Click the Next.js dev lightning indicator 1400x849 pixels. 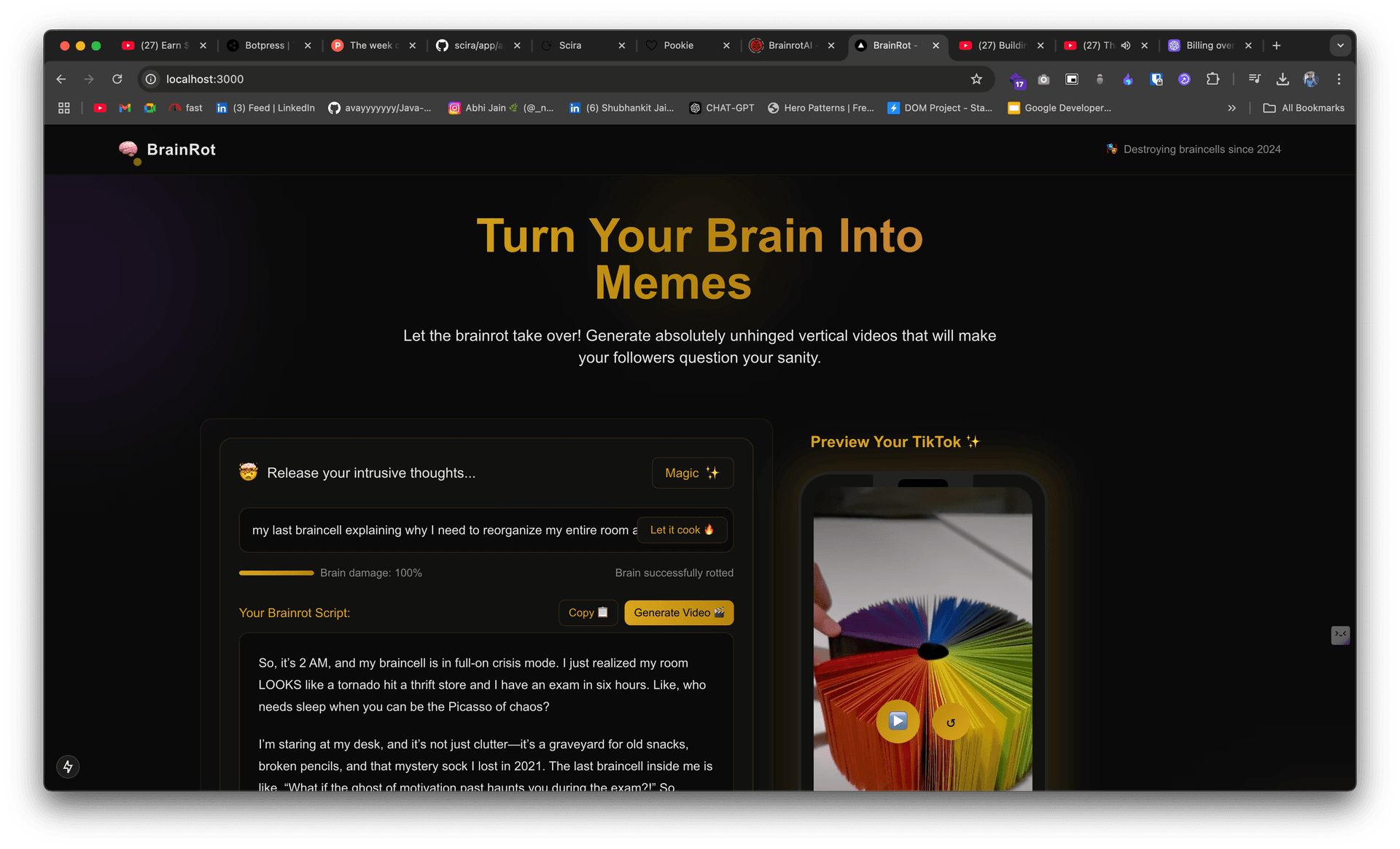pyautogui.click(x=68, y=767)
